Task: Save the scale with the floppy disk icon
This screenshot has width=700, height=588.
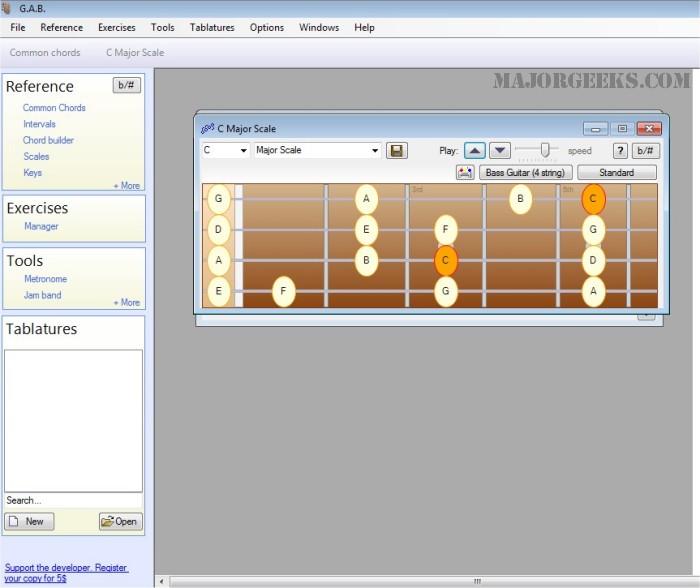Action: pos(396,150)
